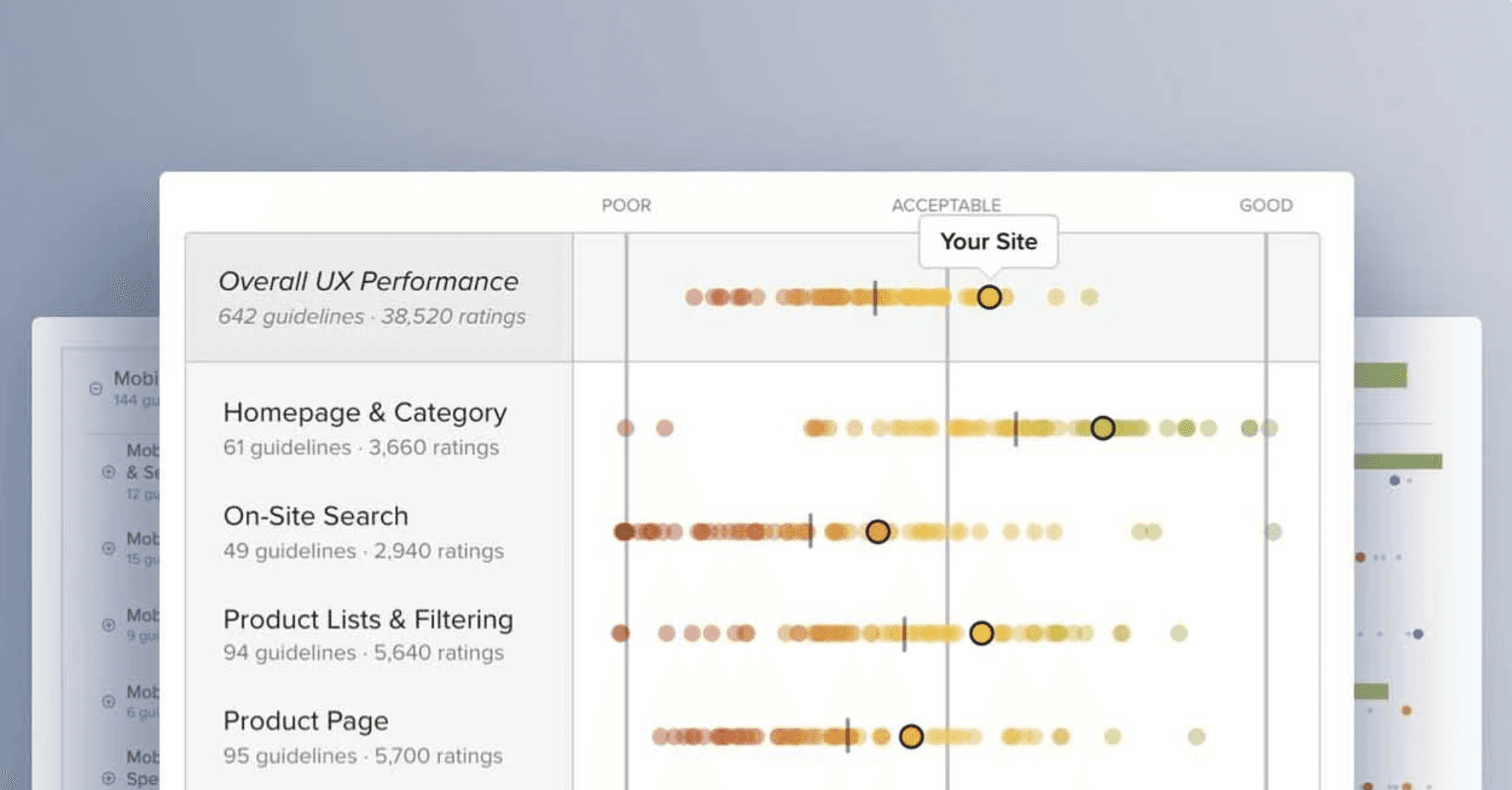Expand the Mobile row with 6 guidelines
This screenshot has height=790, width=1512.
pos(109,701)
